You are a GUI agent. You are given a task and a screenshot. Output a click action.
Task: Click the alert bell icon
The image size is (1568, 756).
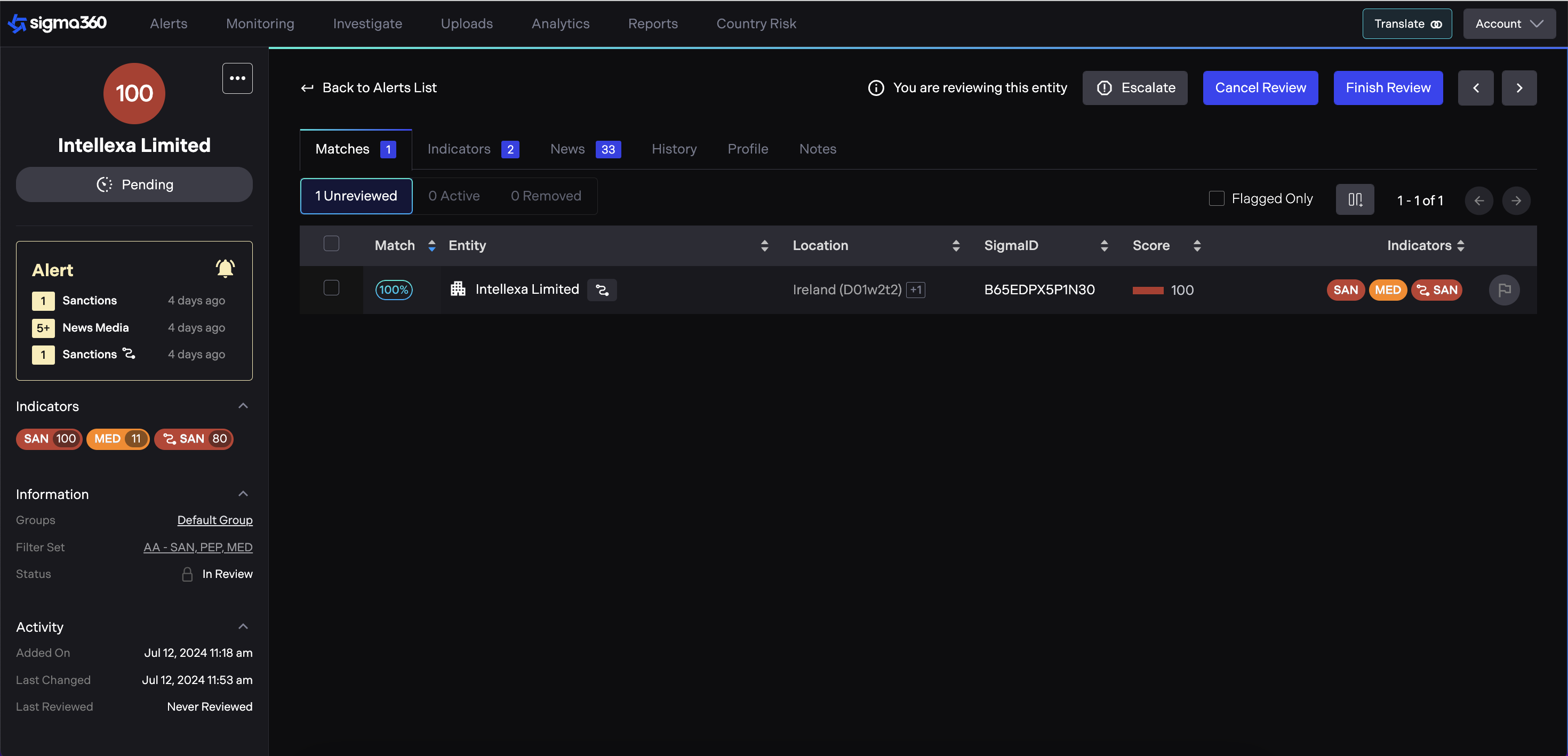point(225,268)
